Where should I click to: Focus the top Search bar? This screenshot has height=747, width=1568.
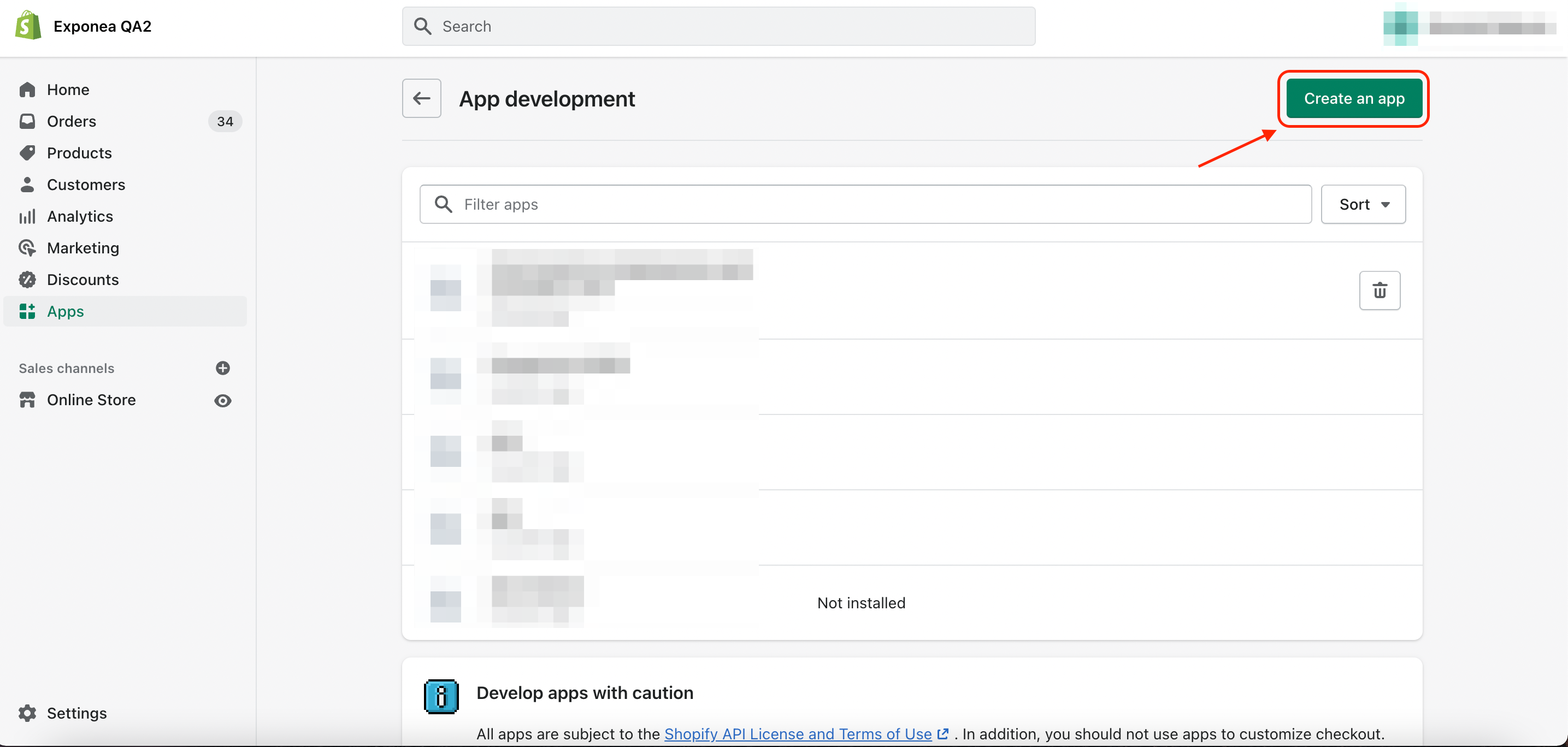click(718, 27)
